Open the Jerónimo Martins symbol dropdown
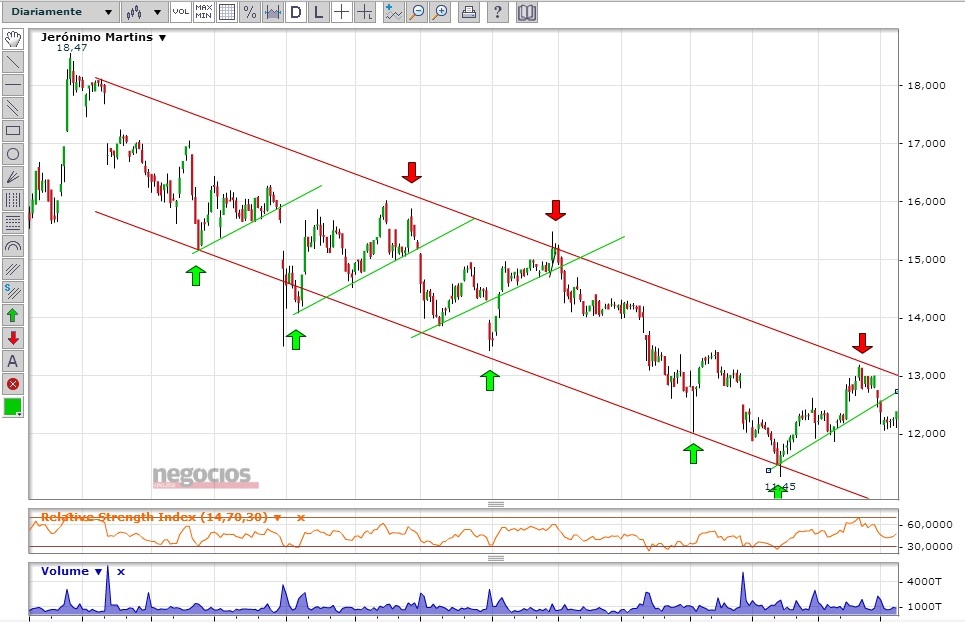This screenshot has height=622, width=965. 162,38
